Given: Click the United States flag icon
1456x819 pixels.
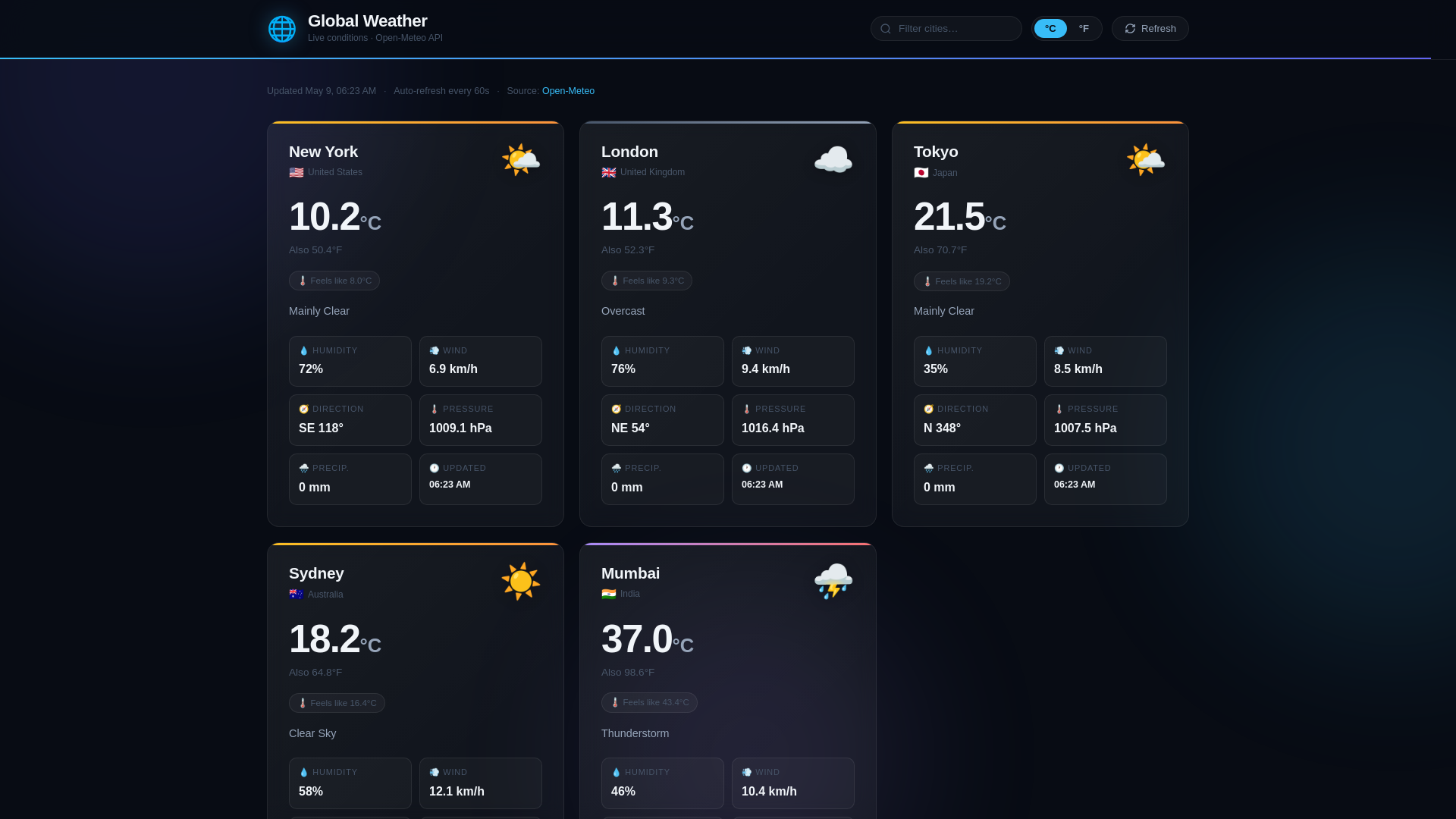Looking at the screenshot, I should pyautogui.click(x=297, y=173).
